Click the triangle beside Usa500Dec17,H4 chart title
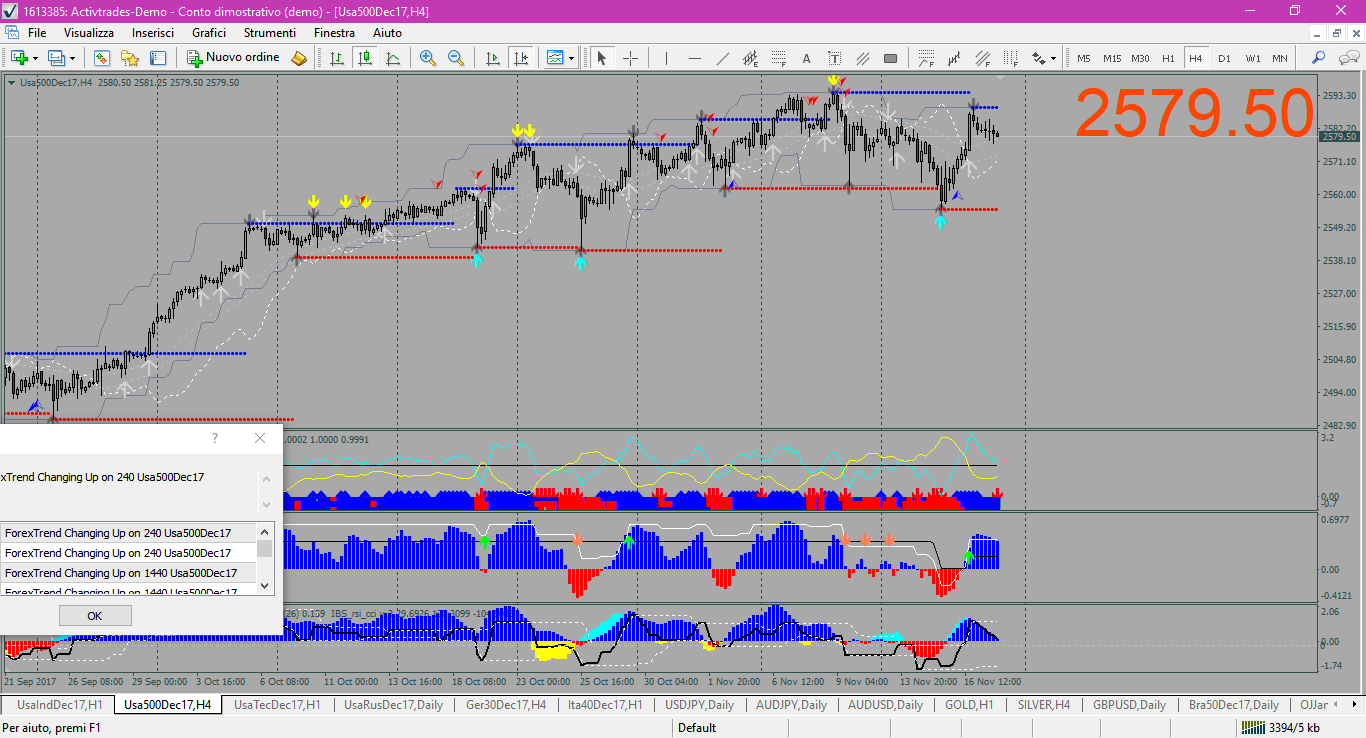 (x=11, y=82)
